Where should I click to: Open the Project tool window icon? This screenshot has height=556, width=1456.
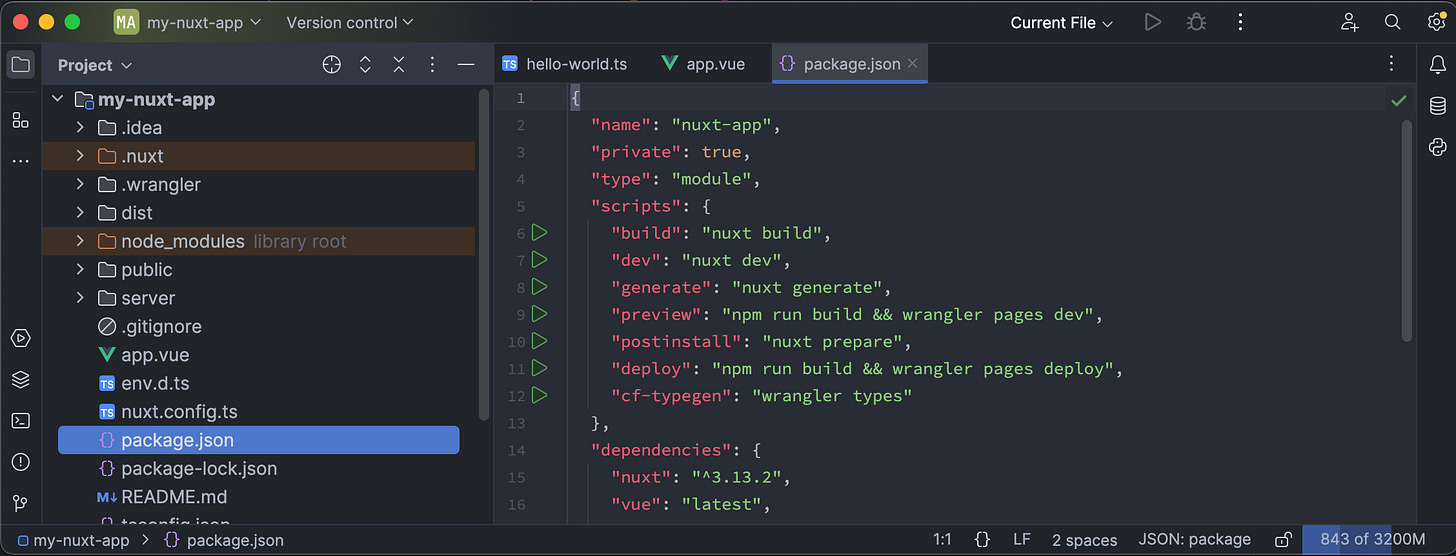point(20,65)
